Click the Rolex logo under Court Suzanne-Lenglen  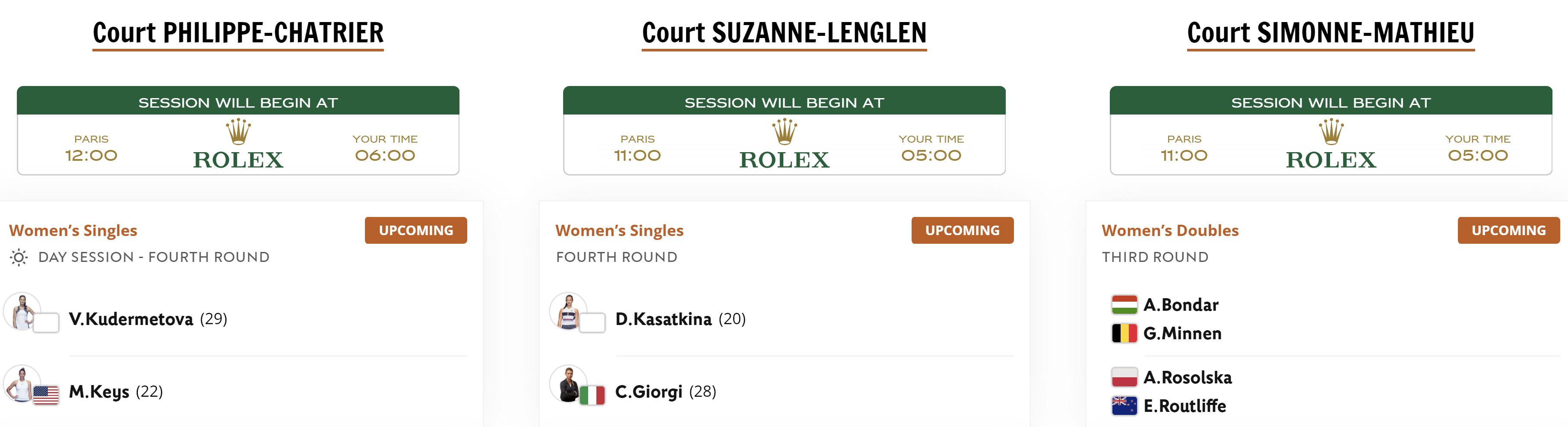pyautogui.click(x=784, y=144)
